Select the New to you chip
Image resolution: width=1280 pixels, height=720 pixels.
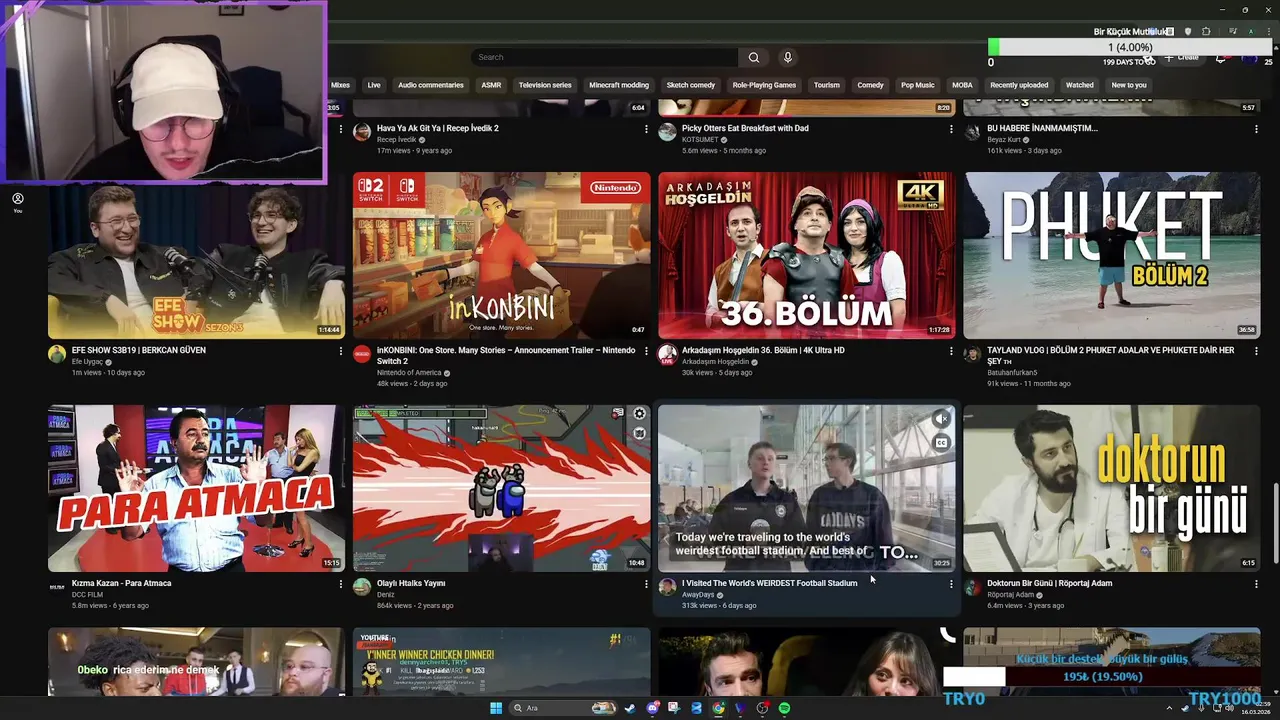click(x=1129, y=85)
